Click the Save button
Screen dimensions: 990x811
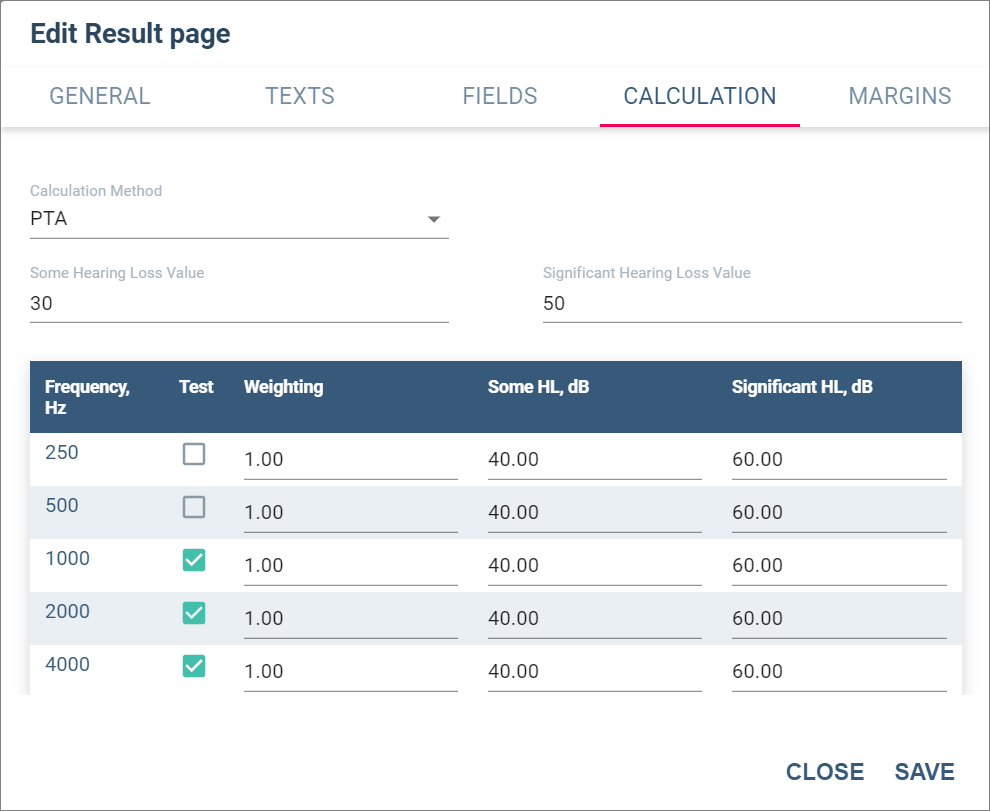point(924,772)
